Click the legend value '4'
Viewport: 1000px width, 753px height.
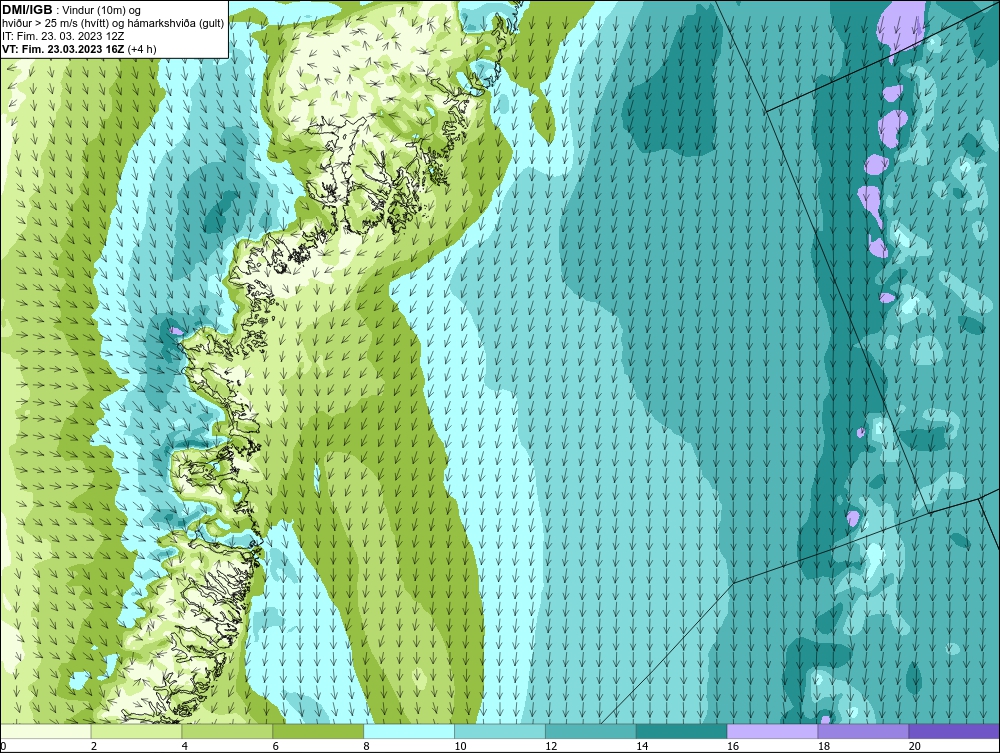coord(184,746)
